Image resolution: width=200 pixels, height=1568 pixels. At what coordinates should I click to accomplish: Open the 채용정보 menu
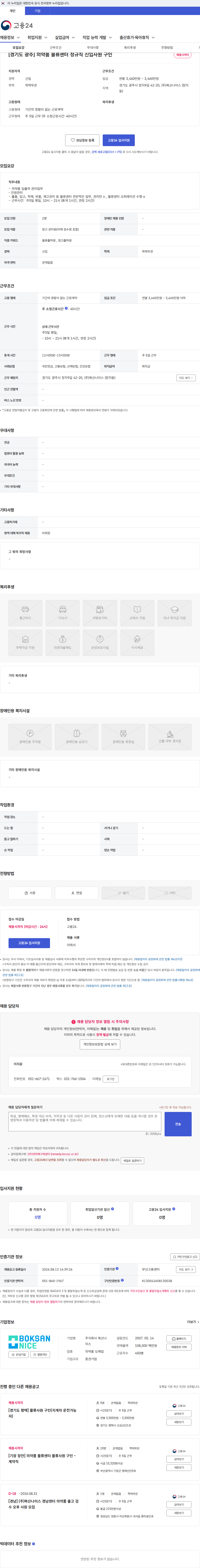click(10, 38)
